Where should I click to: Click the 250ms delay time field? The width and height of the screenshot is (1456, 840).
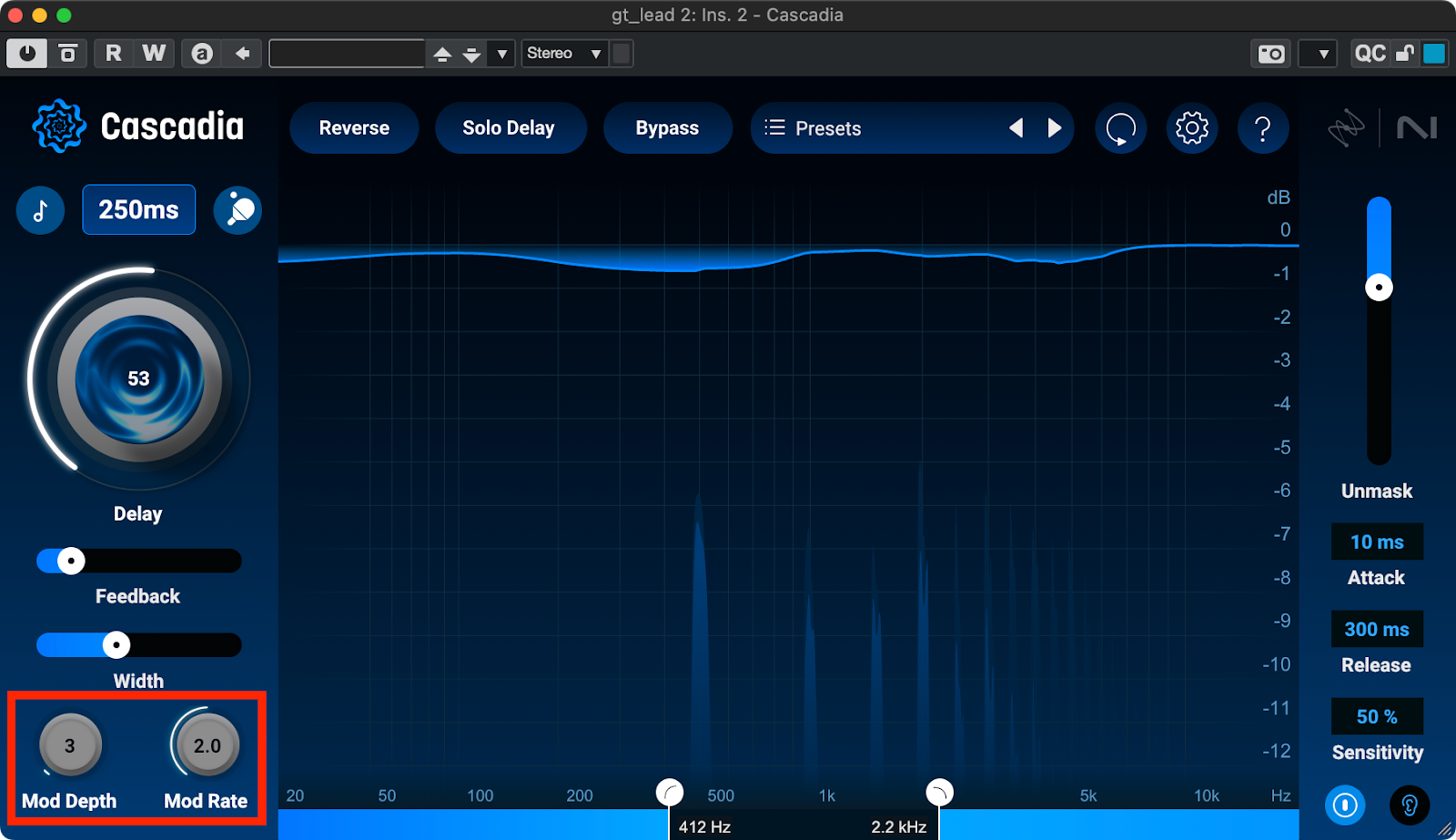138,209
